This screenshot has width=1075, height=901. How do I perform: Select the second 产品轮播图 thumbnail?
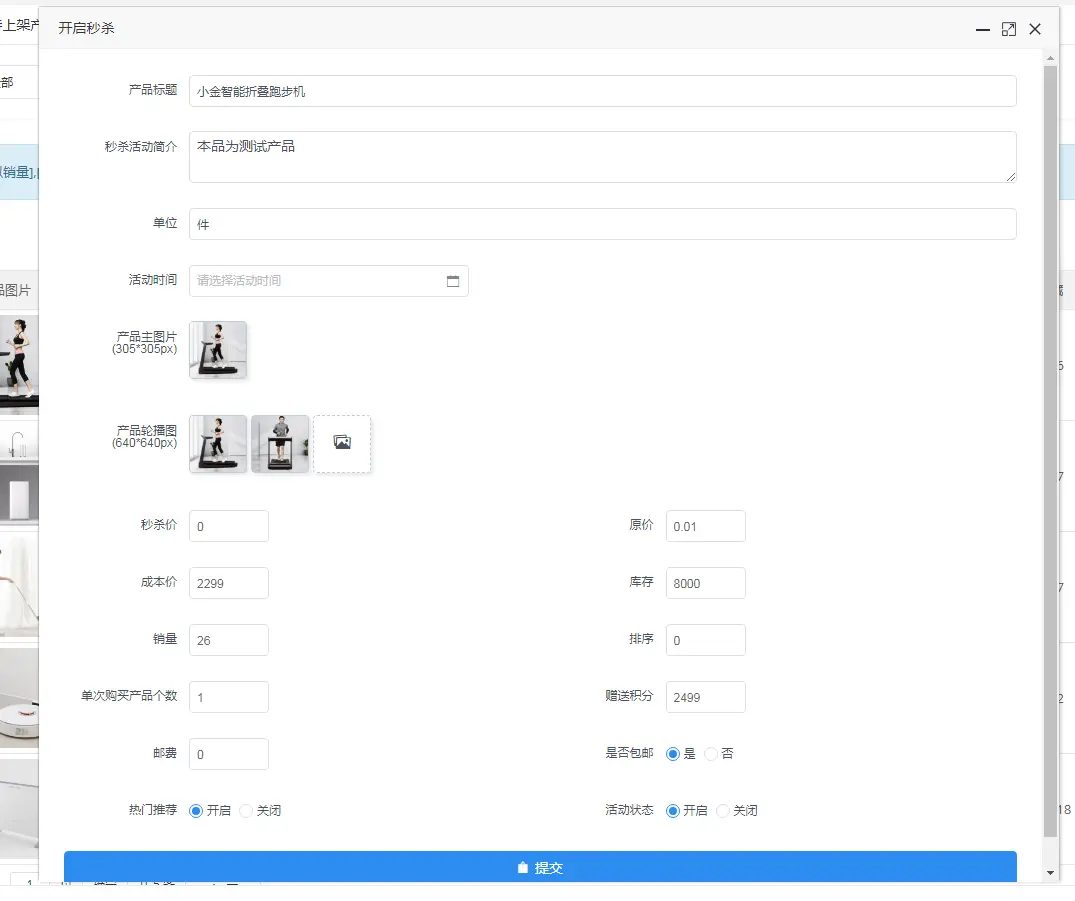point(280,441)
